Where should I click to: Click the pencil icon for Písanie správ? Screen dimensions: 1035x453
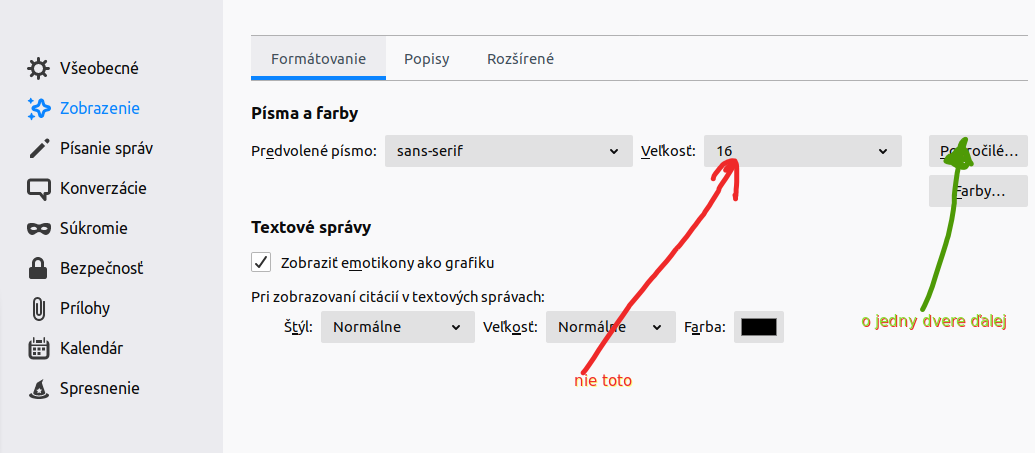39,149
